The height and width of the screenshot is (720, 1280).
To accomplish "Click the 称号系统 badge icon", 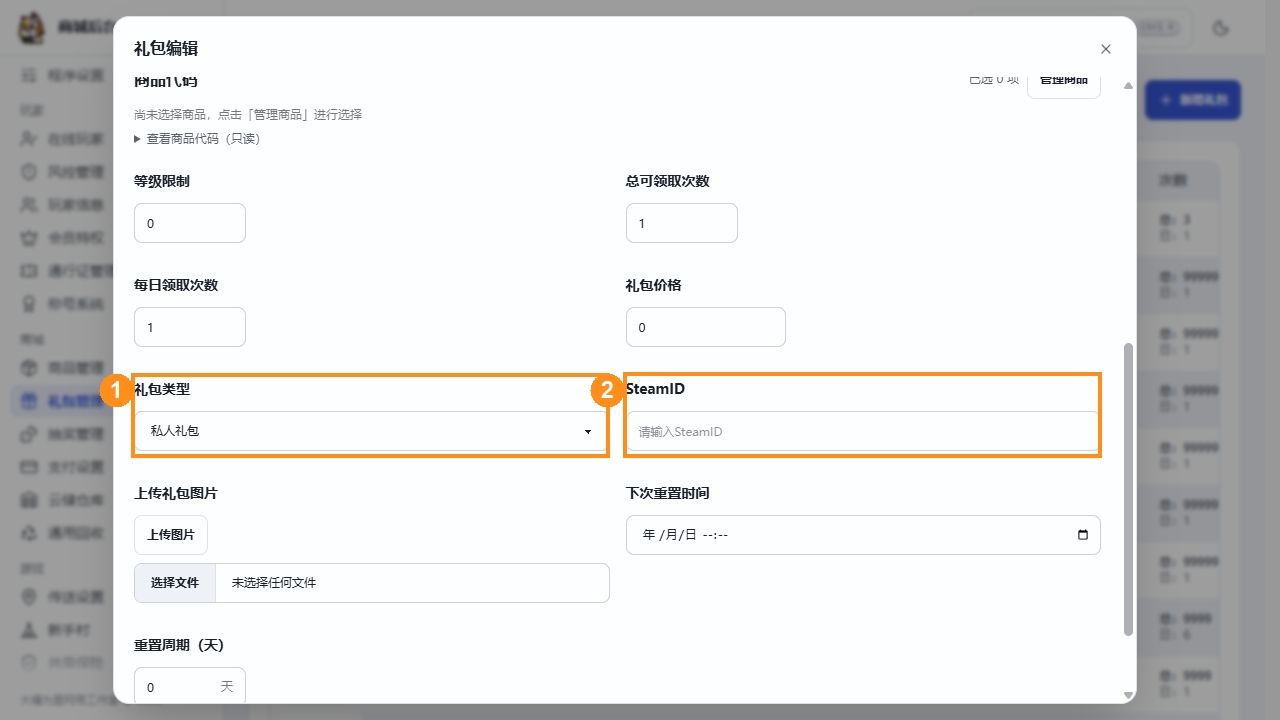I will (x=30, y=303).
